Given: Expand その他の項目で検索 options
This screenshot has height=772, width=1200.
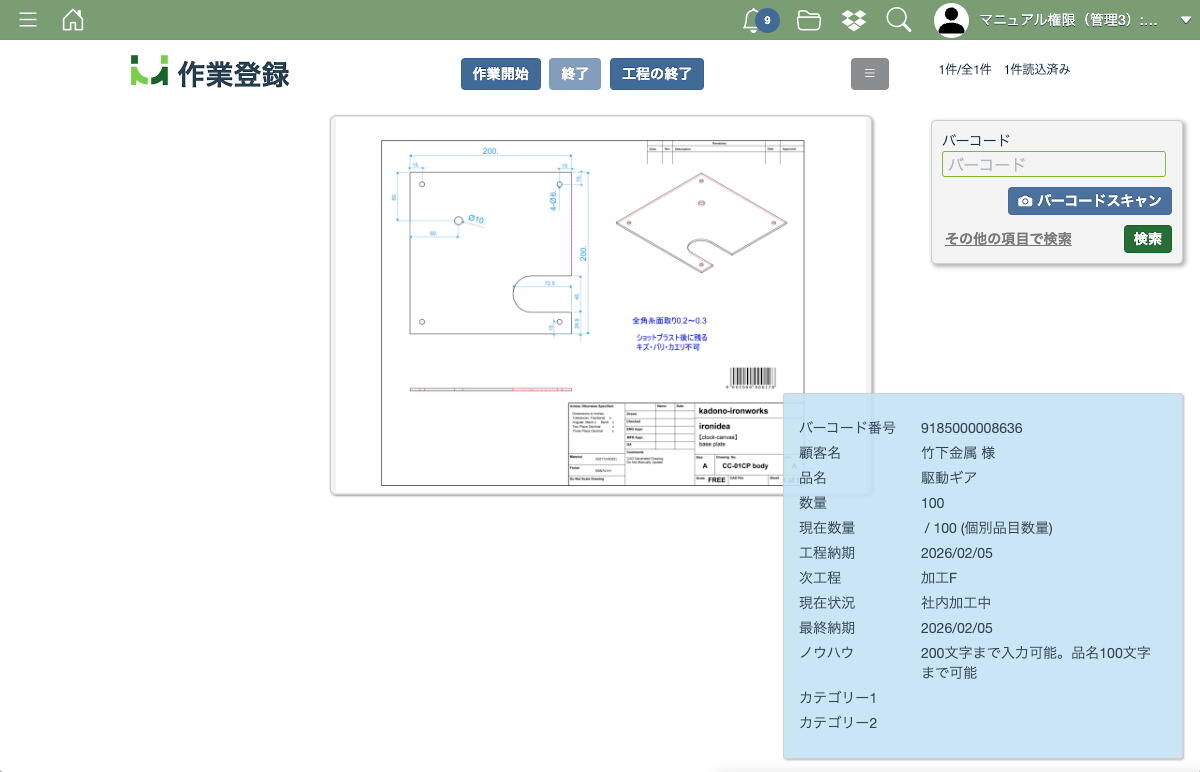Looking at the screenshot, I should [1008, 239].
